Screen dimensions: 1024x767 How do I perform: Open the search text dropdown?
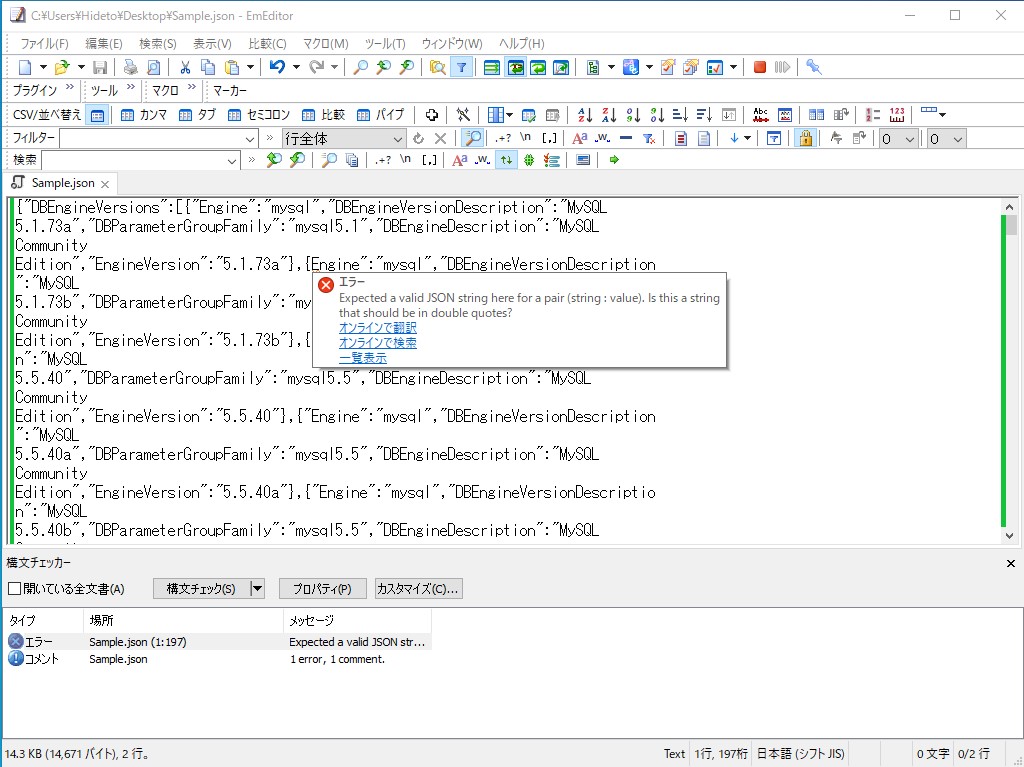click(x=231, y=161)
